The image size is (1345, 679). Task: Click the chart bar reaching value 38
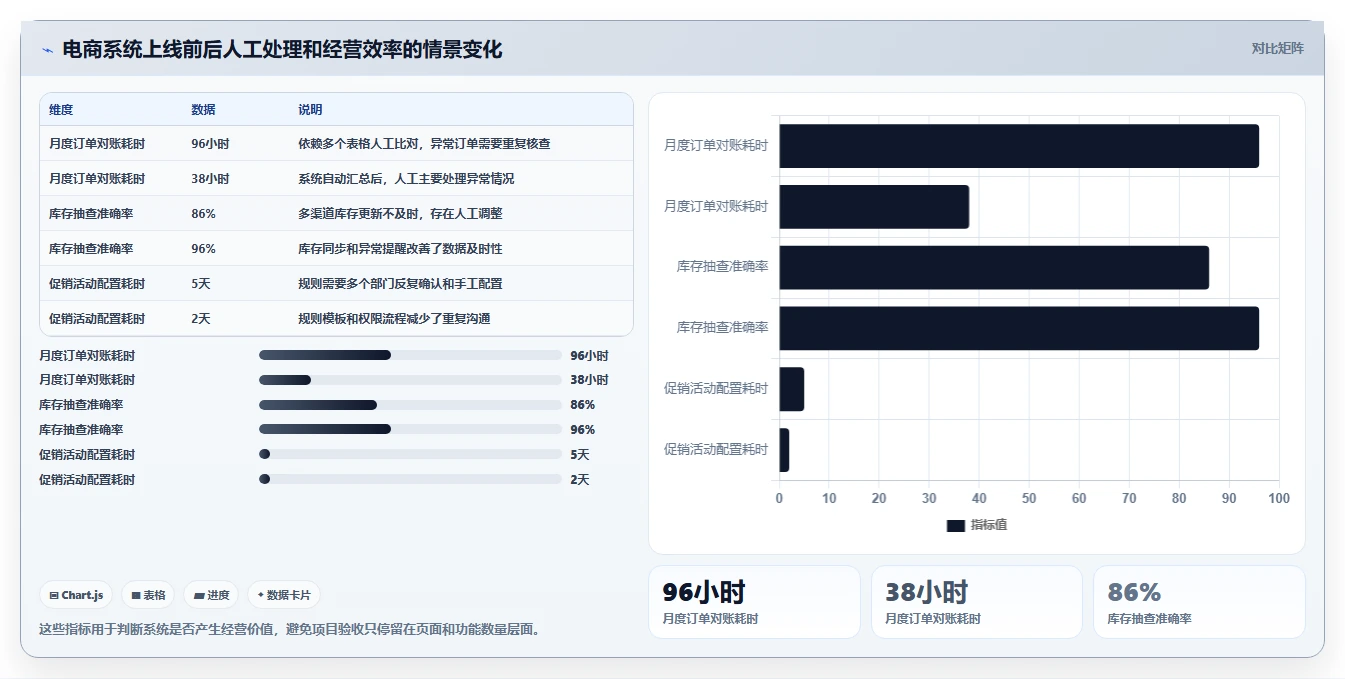pos(874,207)
